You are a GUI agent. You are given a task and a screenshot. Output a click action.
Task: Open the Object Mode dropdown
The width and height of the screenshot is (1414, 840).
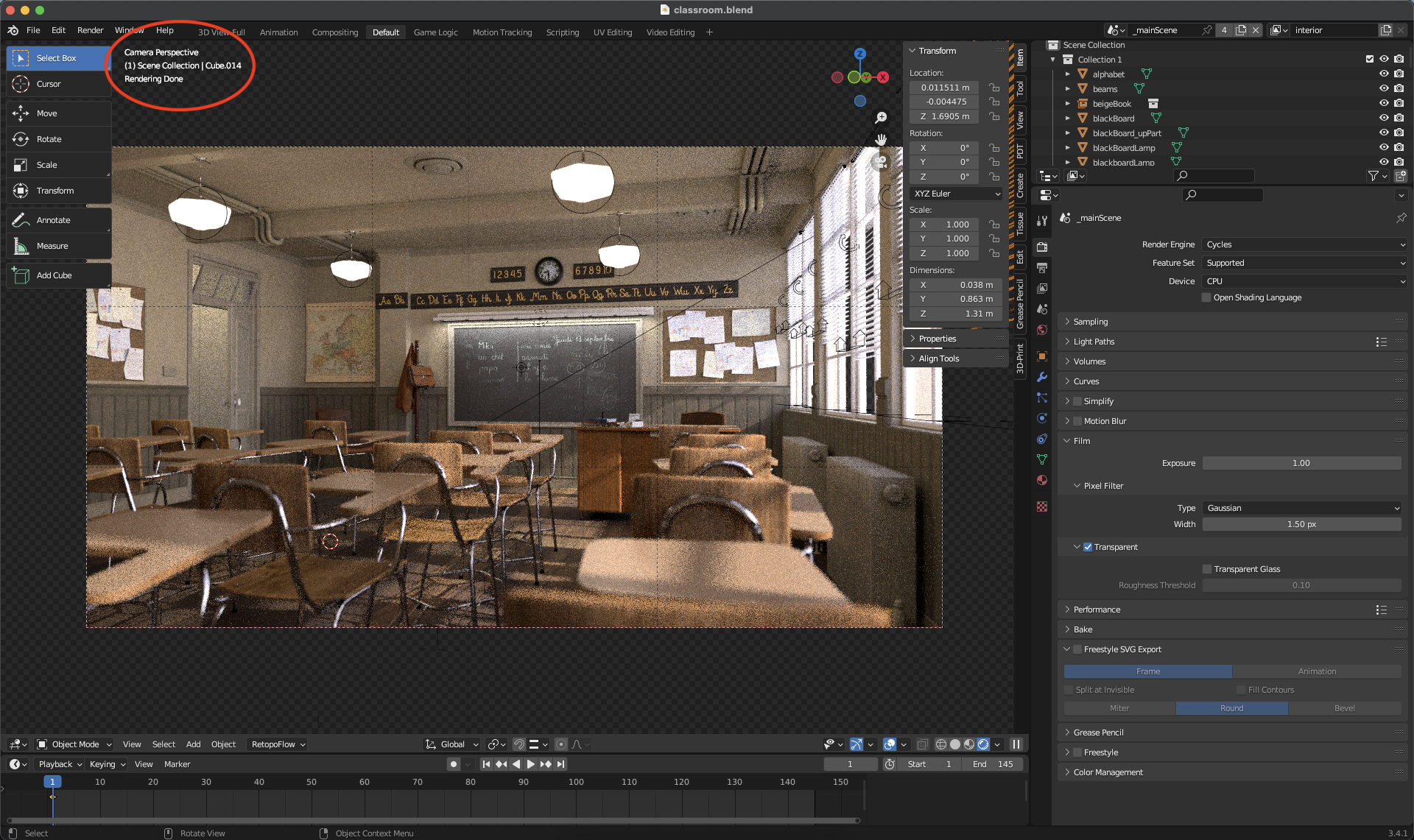(x=74, y=744)
